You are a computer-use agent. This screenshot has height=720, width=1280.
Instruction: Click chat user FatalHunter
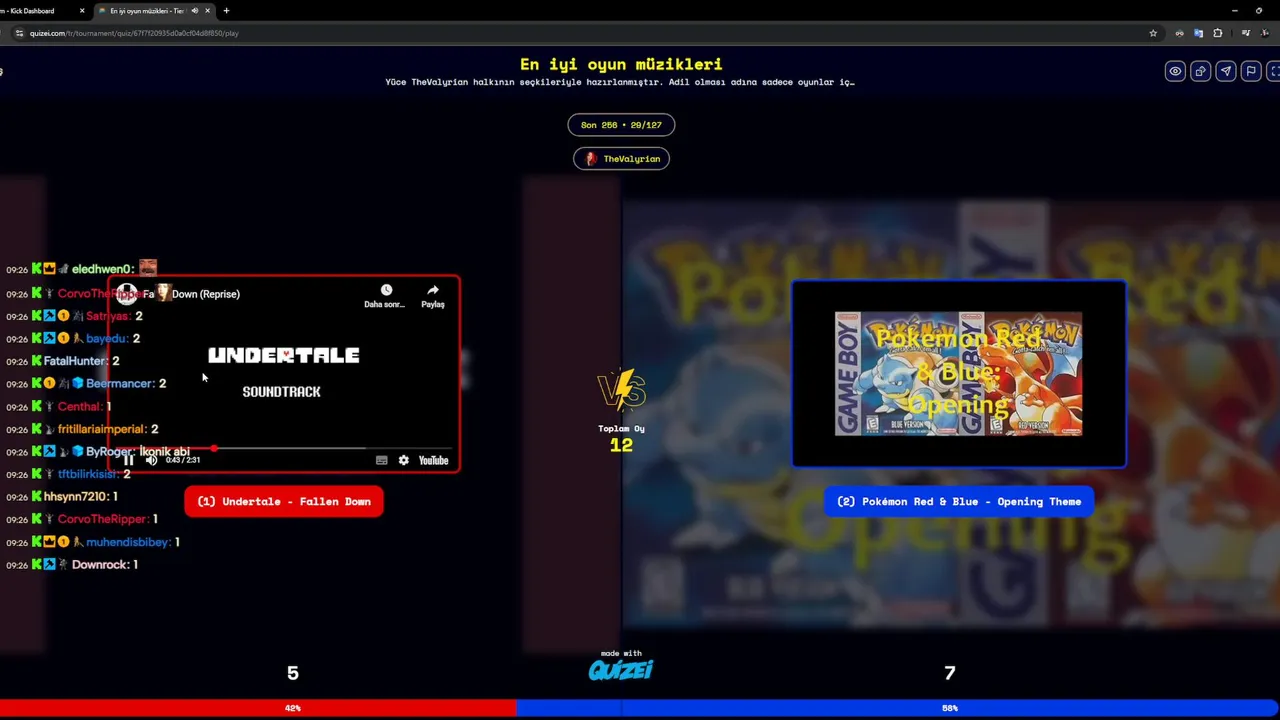[76, 361]
